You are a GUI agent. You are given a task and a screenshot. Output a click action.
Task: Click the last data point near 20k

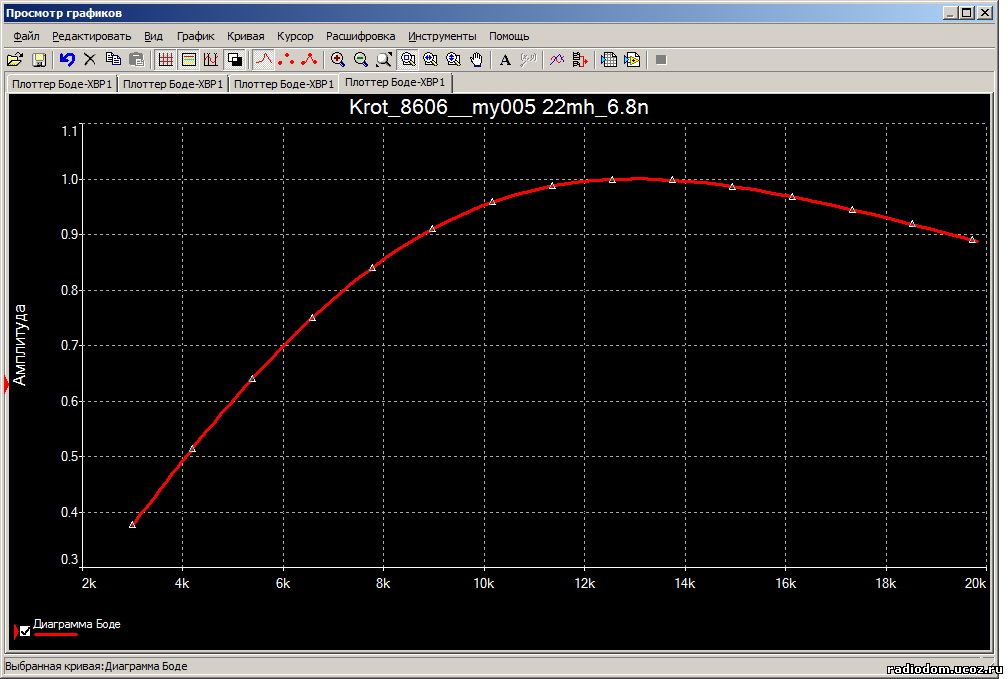tap(972, 239)
